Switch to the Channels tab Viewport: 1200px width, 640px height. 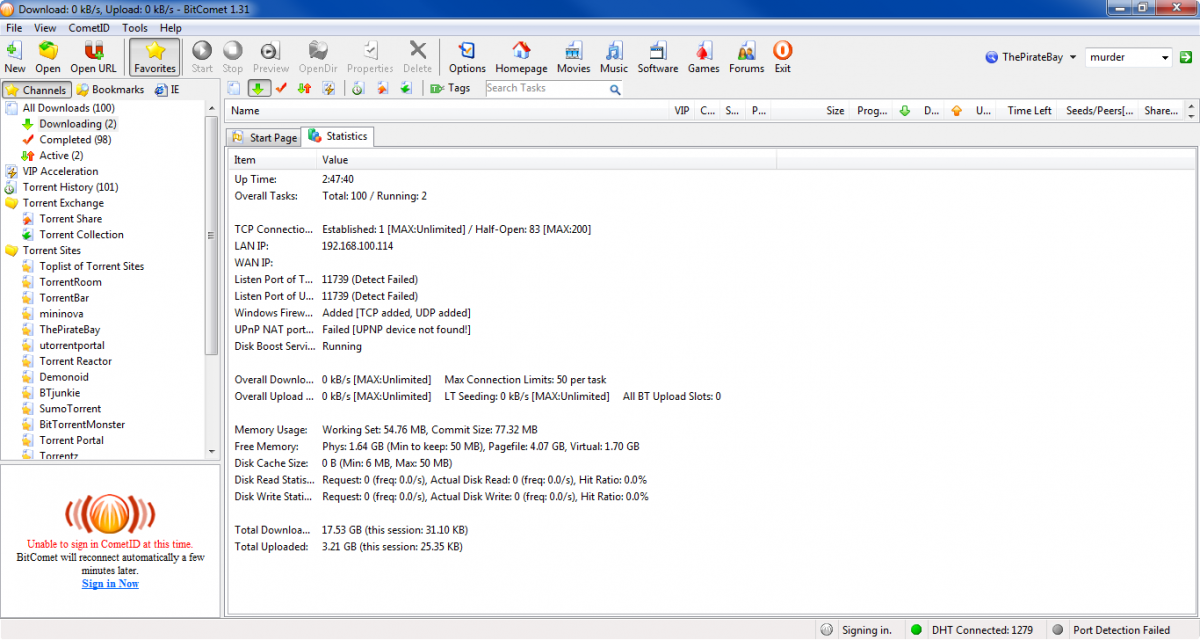36,90
